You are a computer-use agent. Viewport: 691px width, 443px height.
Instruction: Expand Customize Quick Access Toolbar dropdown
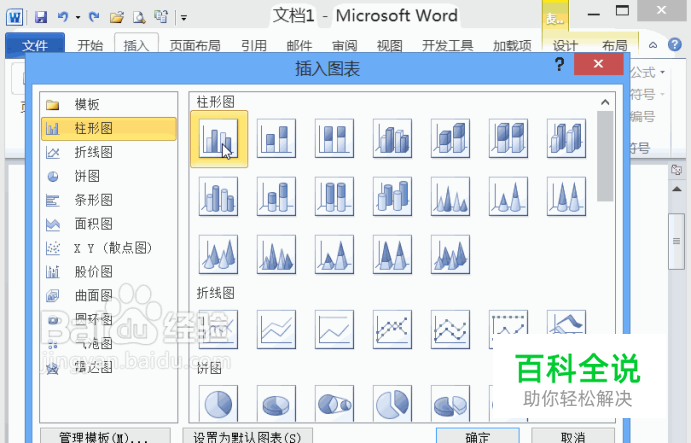pyautogui.click(x=184, y=18)
